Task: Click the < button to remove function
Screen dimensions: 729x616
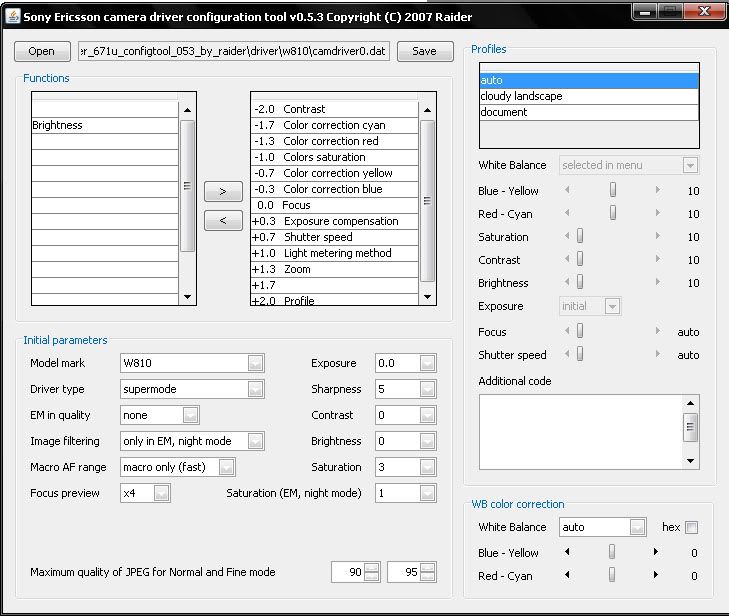Action: (223, 220)
